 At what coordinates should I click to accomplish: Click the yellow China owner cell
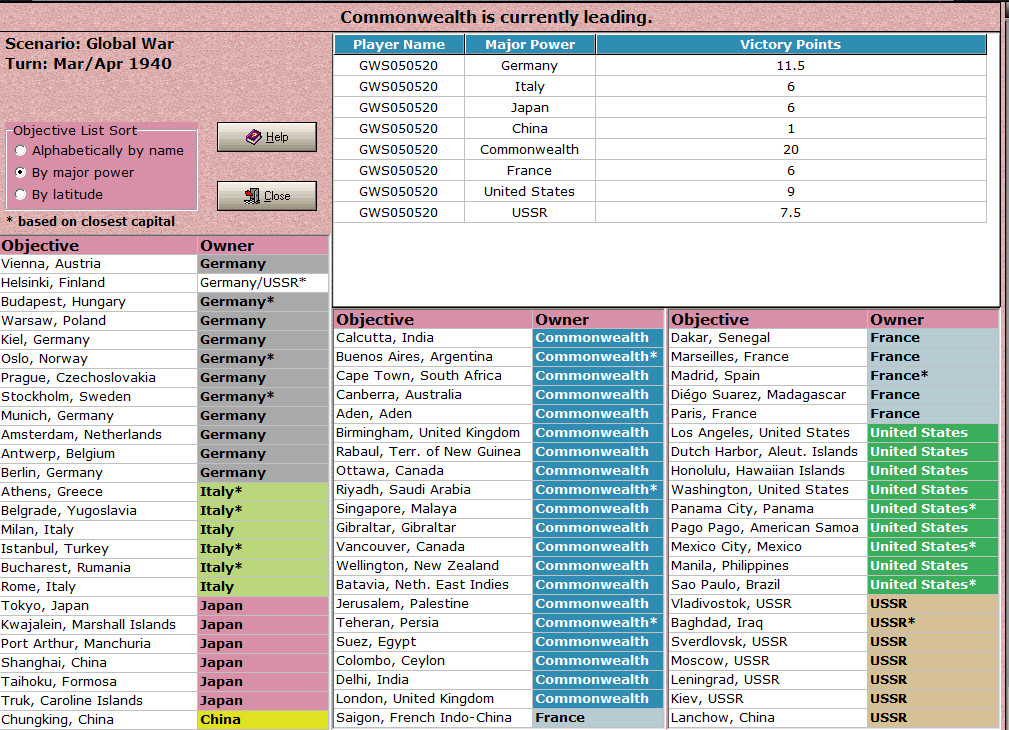click(x=263, y=720)
